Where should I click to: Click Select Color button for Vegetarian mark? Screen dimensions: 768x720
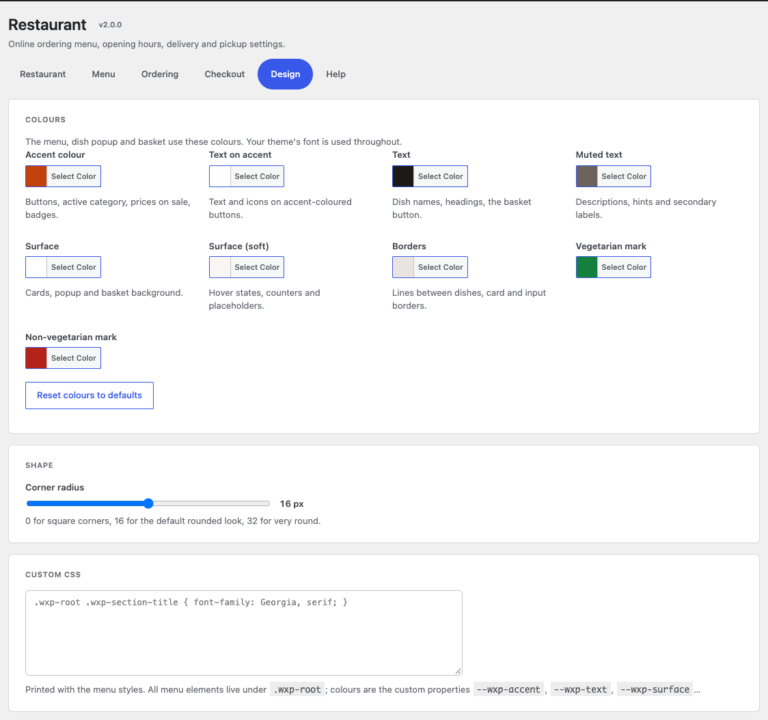point(624,267)
